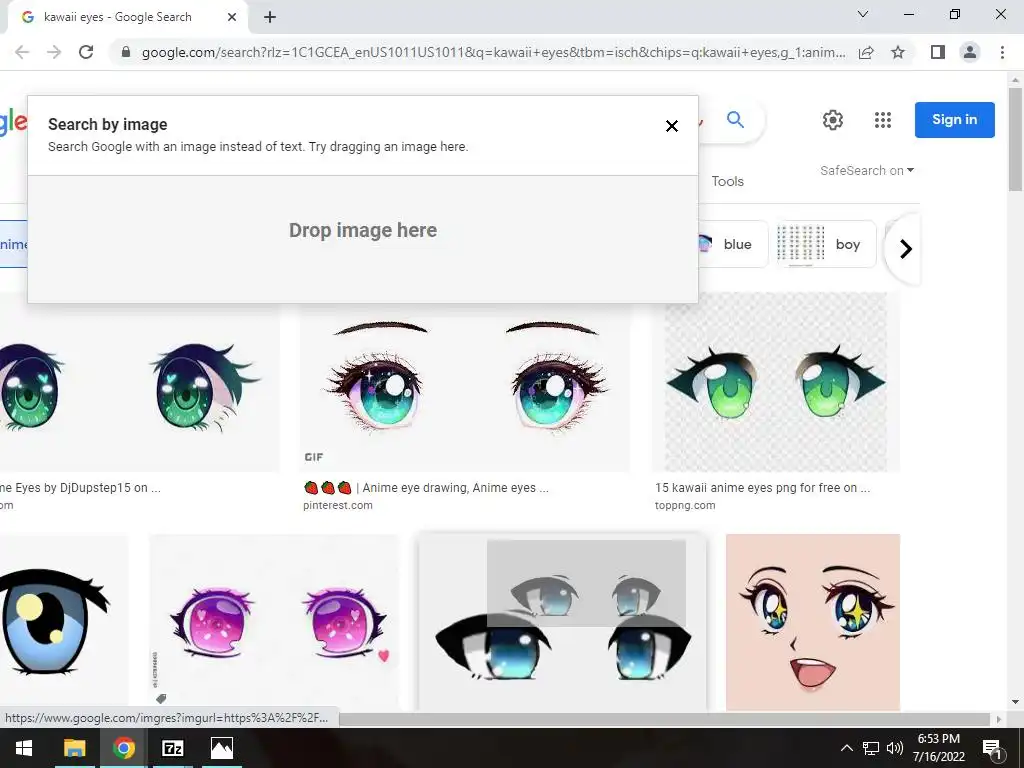Open the Google apps grid
The height and width of the screenshot is (768, 1024).
tap(883, 120)
